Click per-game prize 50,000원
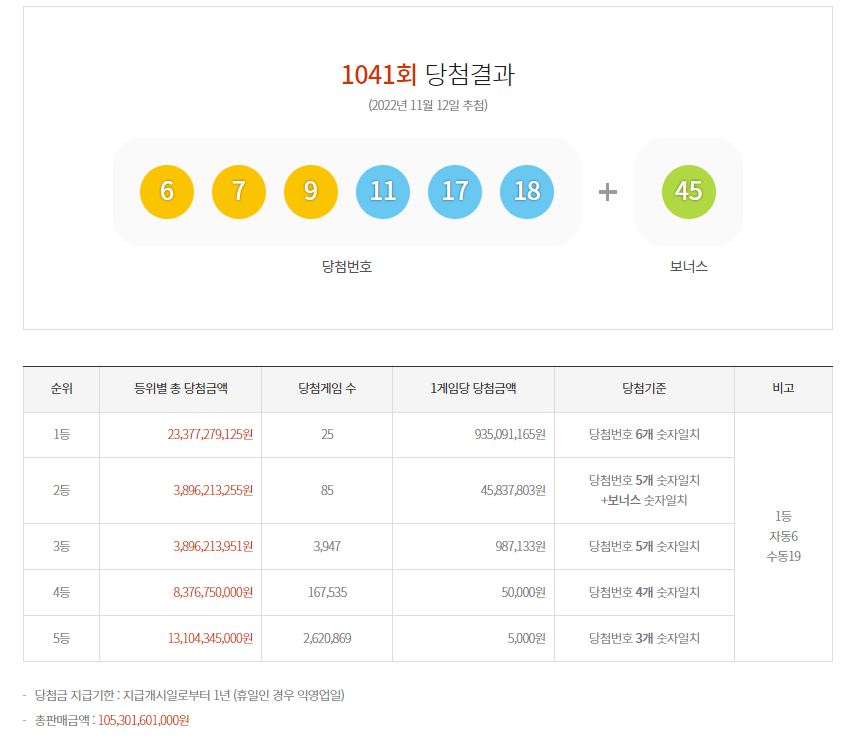Screen dimensions: 848x742 [523, 592]
